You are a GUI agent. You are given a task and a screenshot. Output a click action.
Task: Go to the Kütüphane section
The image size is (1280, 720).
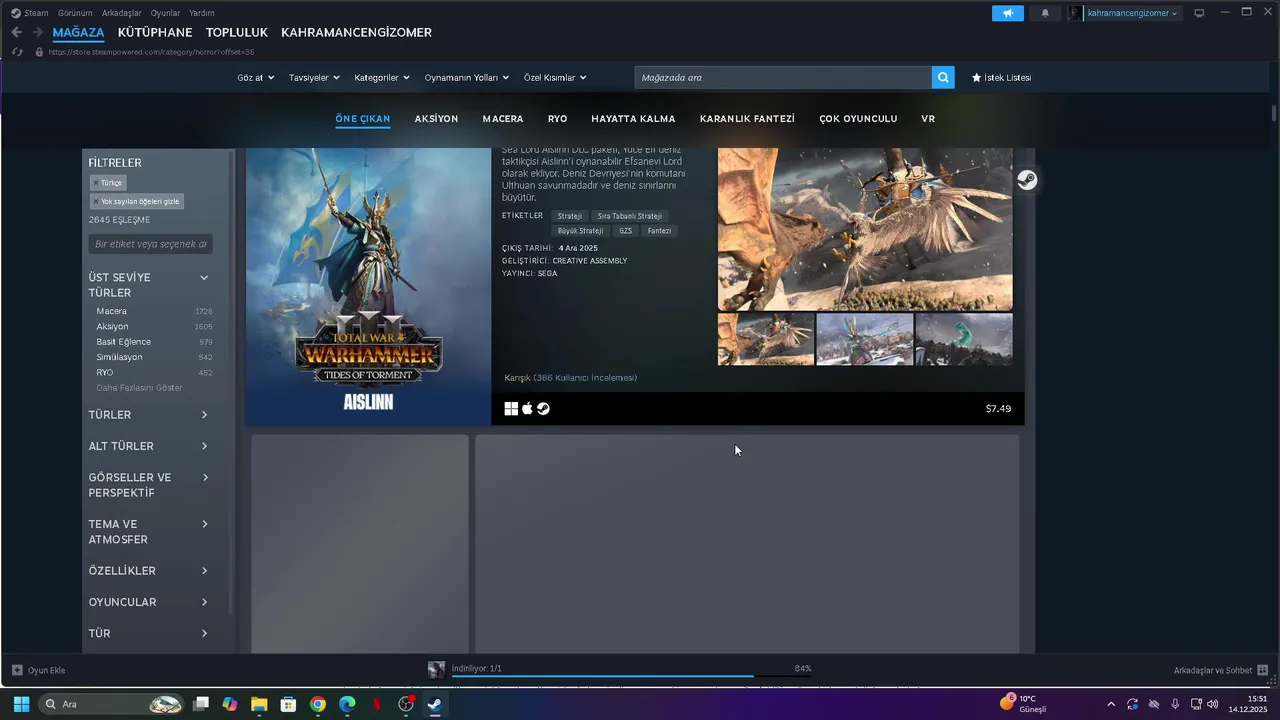tap(155, 32)
